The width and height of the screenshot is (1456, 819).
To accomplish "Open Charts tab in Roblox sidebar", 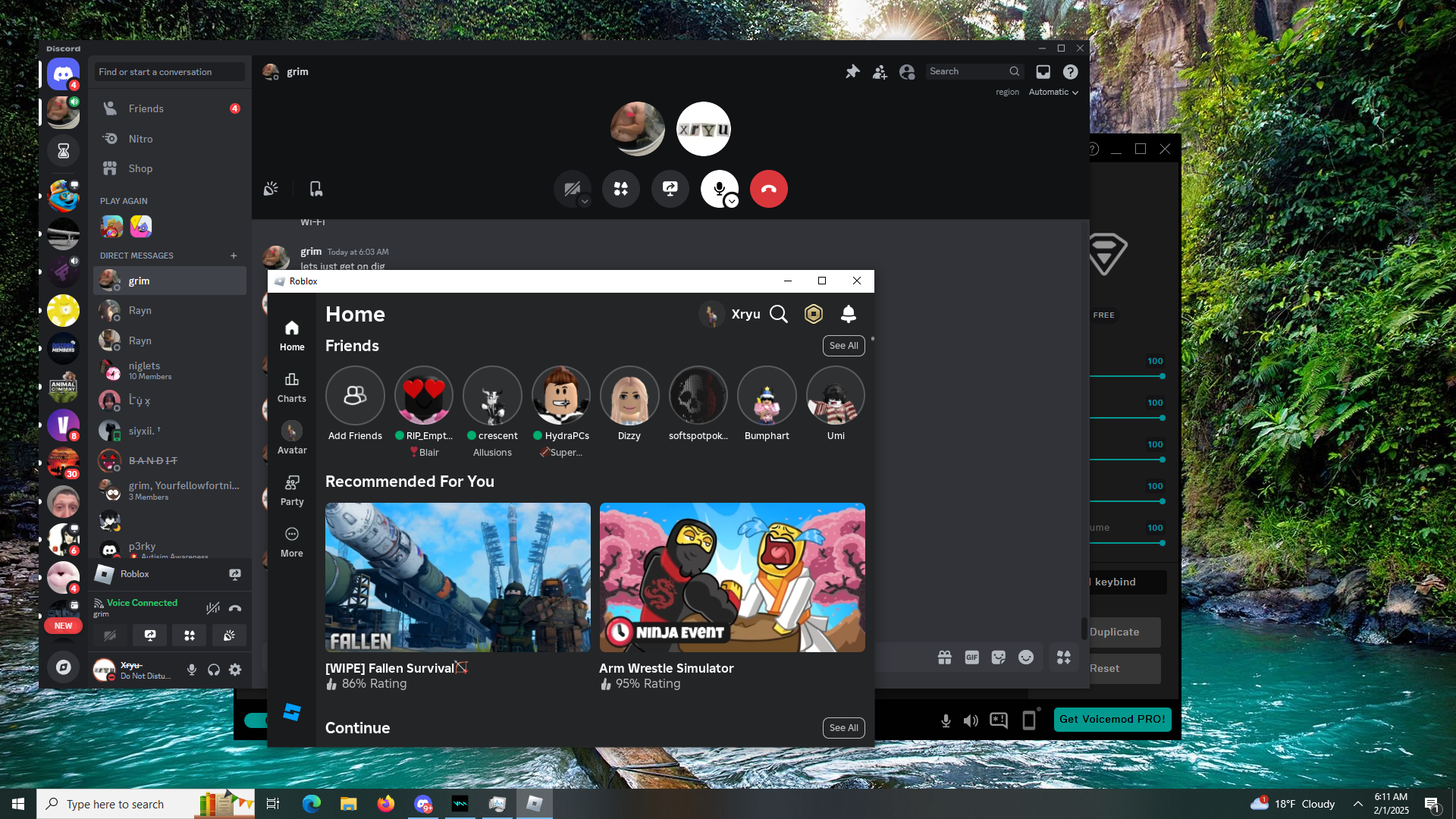I will (x=292, y=387).
